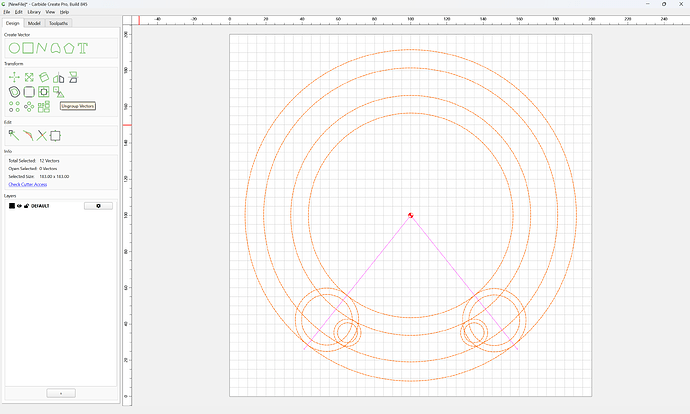Open the Circular Array tool
The image size is (690, 414).
[x=29, y=106]
